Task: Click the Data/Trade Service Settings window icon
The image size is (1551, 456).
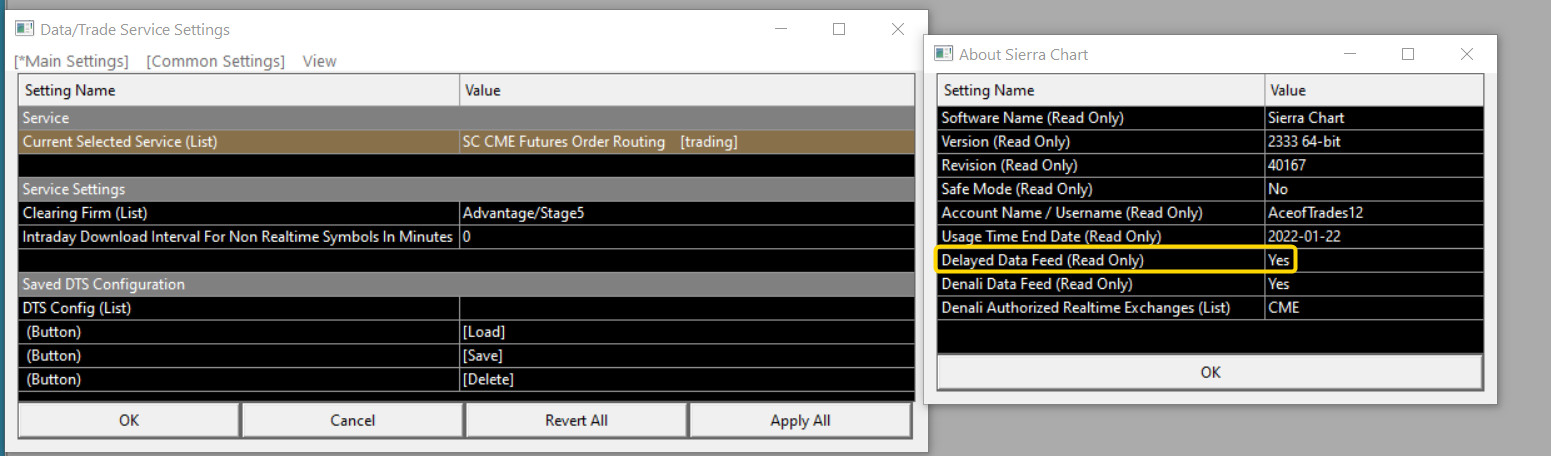Action: point(25,29)
